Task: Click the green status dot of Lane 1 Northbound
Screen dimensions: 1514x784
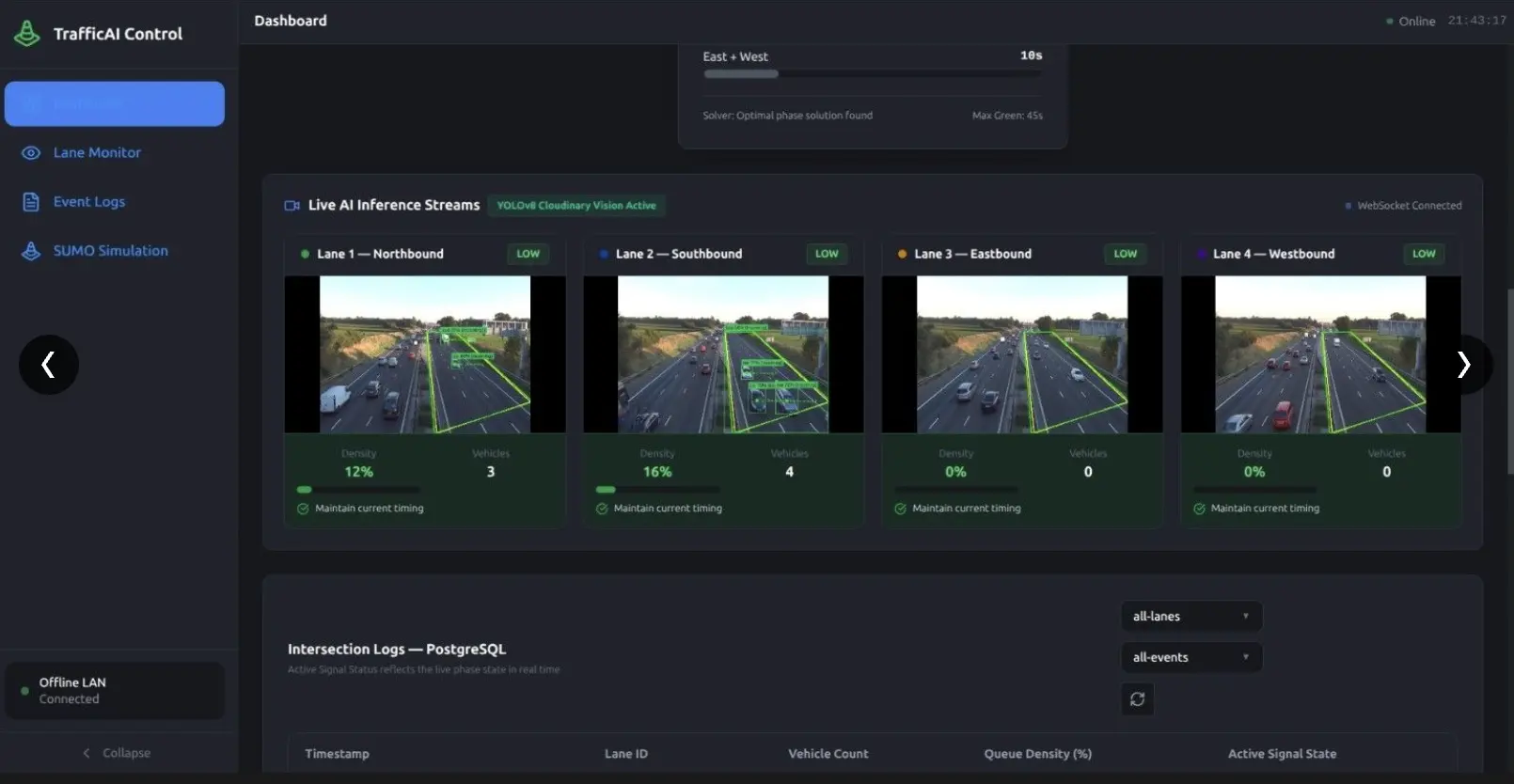Action: [x=305, y=254]
